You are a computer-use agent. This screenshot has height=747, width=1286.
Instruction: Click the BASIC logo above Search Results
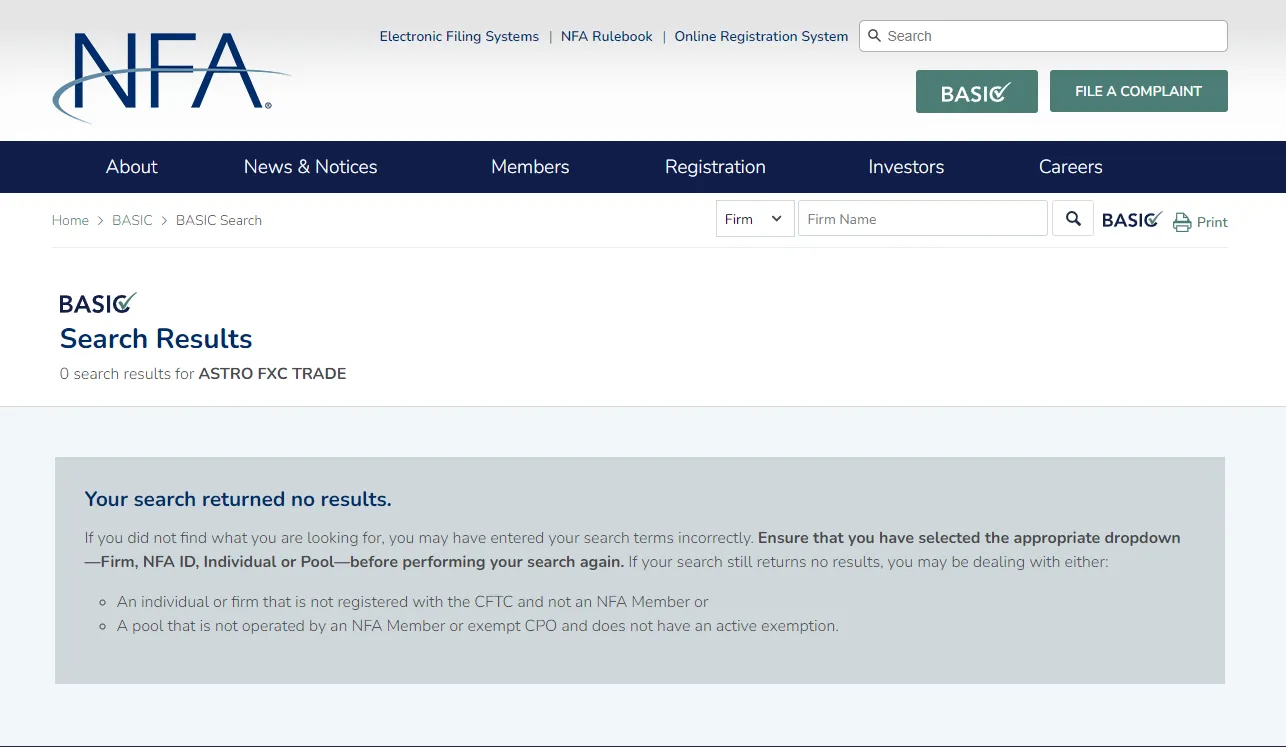[98, 302]
